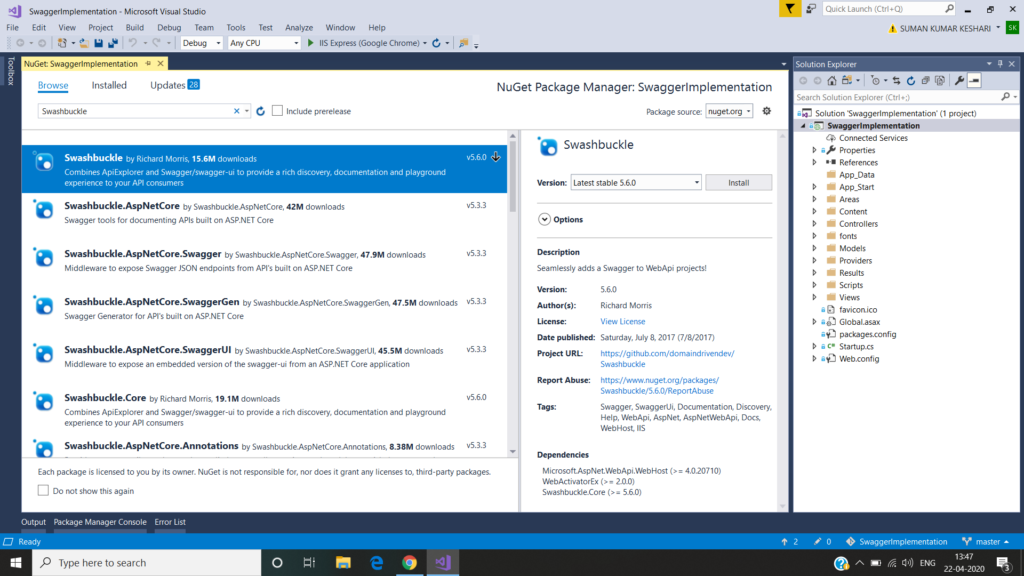
Task: Open Google Chrome from taskbar
Action: click(x=409, y=562)
